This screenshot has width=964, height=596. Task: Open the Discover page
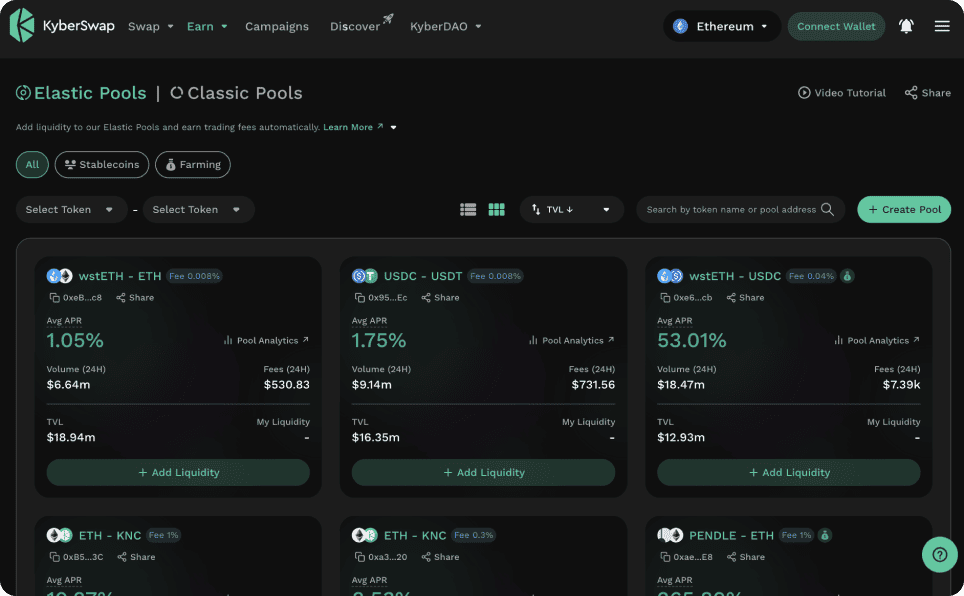362,25
